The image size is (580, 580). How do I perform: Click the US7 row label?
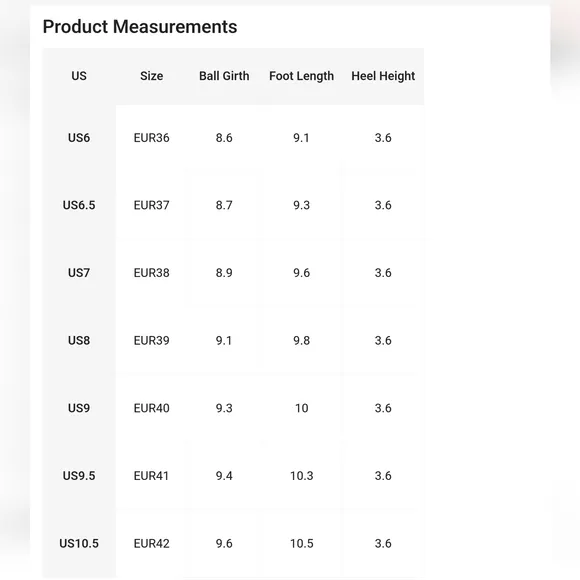point(79,273)
